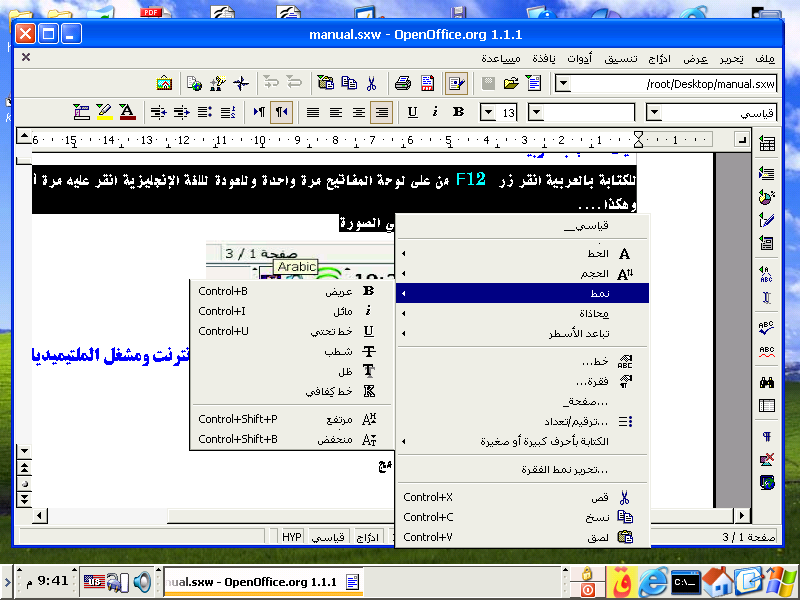800x600 pixels.
Task: Toggle the Bold B toolbar button
Action: click(458, 112)
